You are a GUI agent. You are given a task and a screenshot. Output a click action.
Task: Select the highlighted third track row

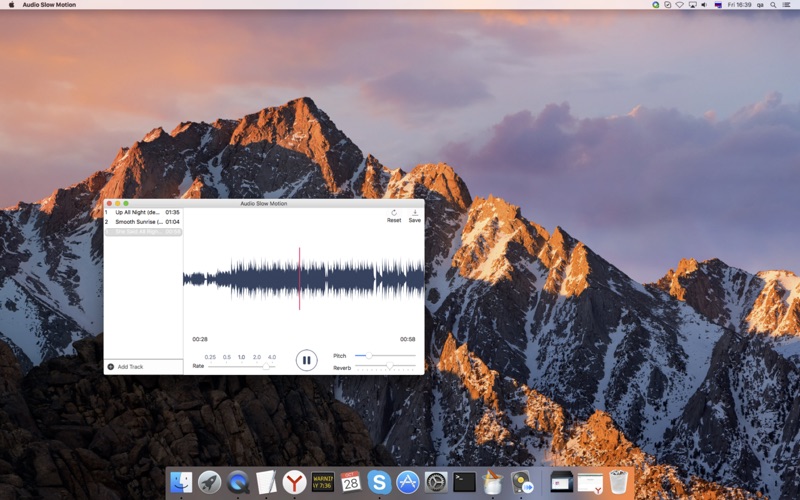coord(143,232)
